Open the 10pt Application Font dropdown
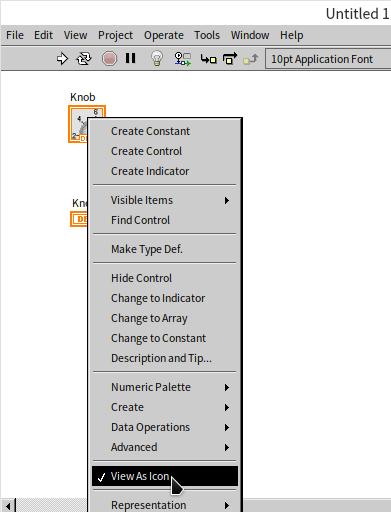This screenshot has height=512, width=391. click(328, 59)
